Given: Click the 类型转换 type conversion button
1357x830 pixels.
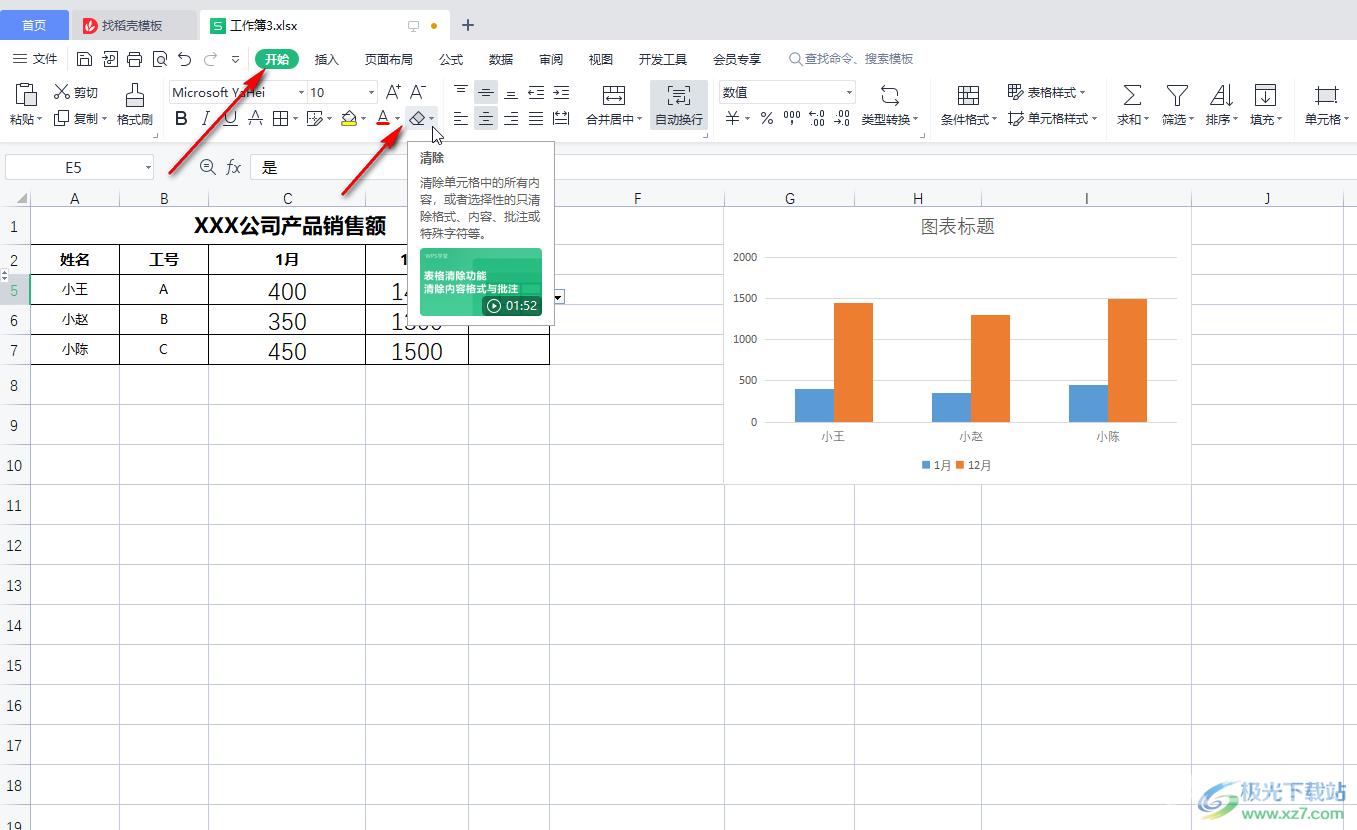Looking at the screenshot, I should pyautogui.click(x=890, y=105).
